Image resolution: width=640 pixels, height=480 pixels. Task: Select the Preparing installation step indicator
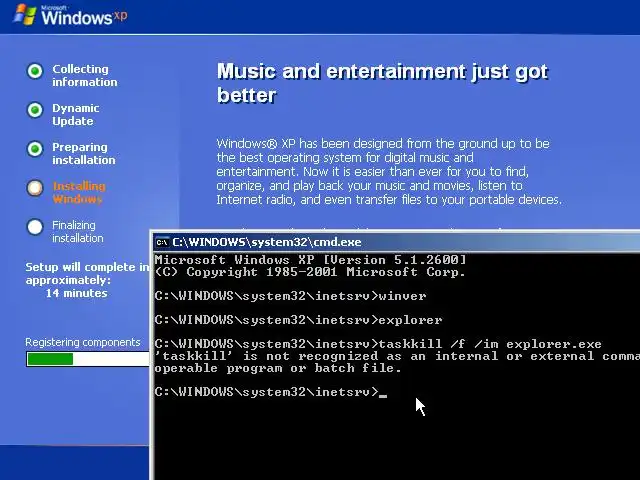pyautogui.click(x=35, y=149)
